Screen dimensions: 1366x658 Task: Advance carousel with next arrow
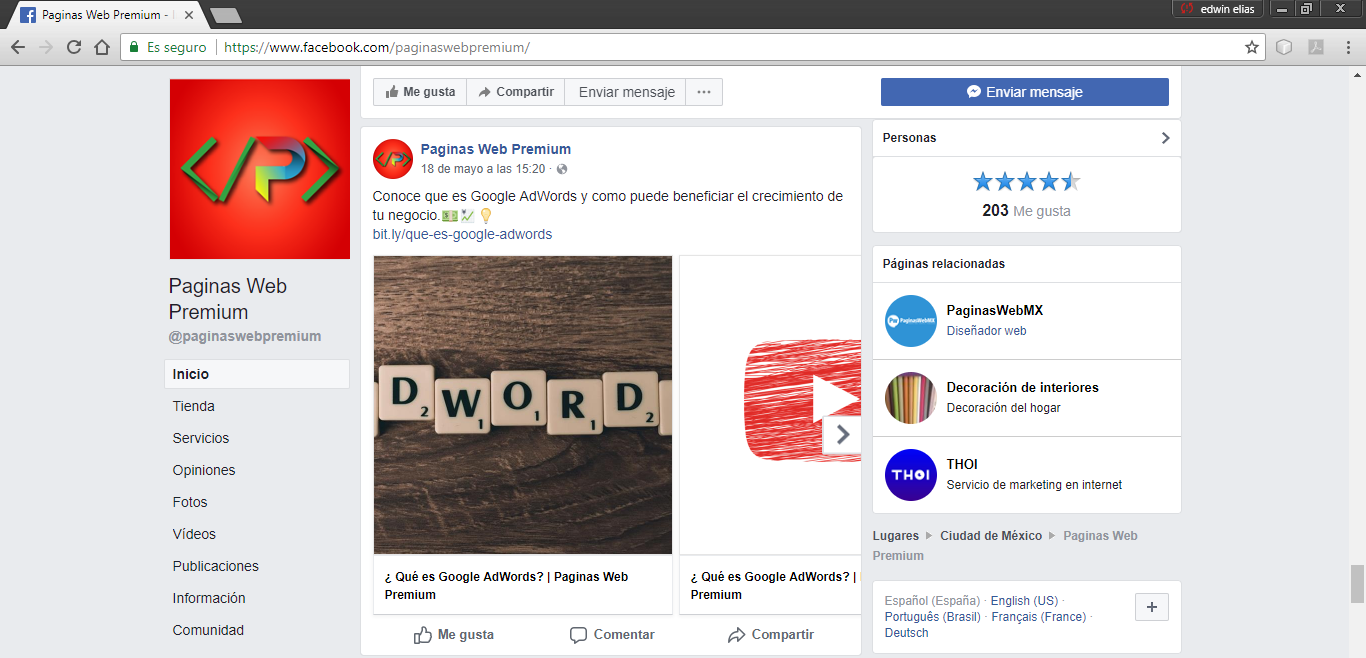point(842,435)
